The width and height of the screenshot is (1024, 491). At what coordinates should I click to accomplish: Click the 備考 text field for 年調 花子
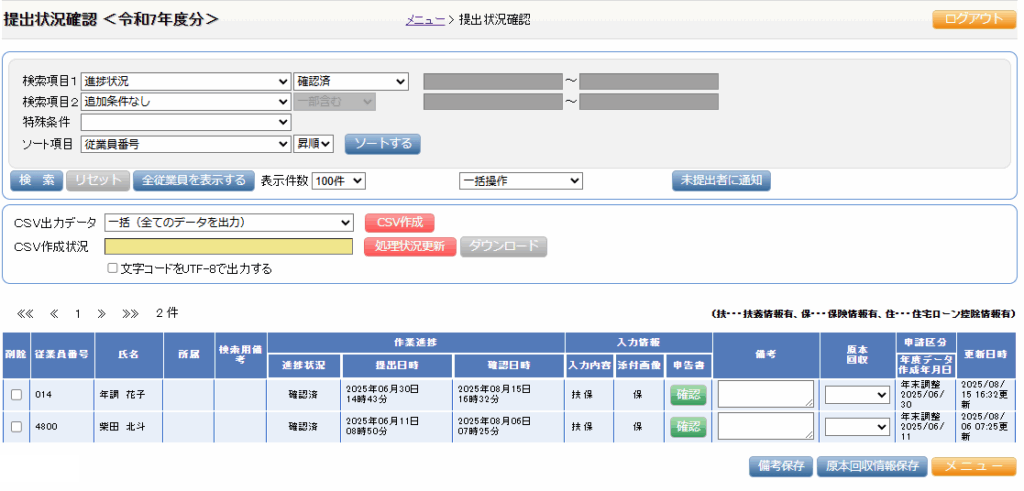765,394
